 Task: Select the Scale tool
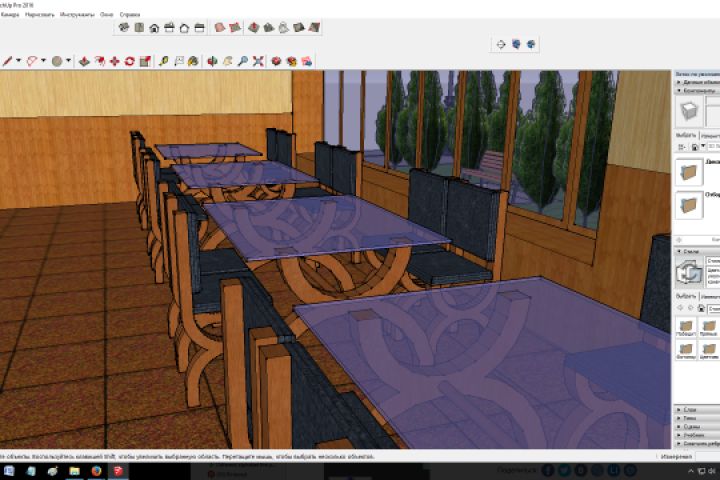click(x=145, y=61)
